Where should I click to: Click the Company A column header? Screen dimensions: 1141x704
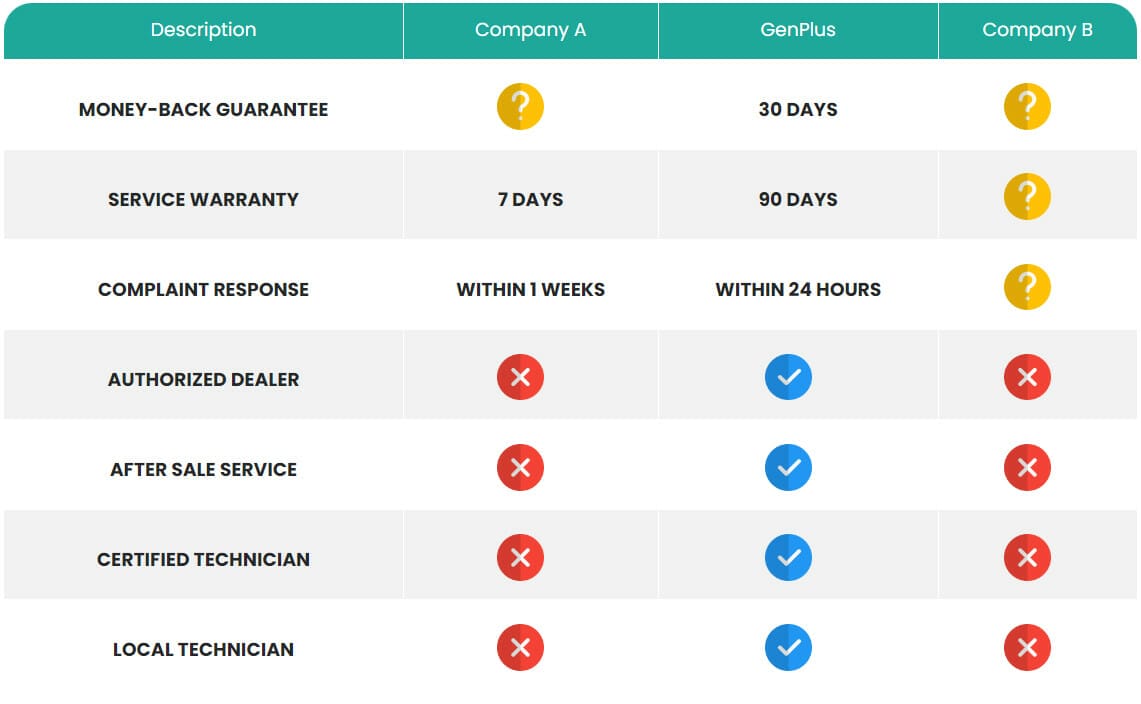click(530, 30)
